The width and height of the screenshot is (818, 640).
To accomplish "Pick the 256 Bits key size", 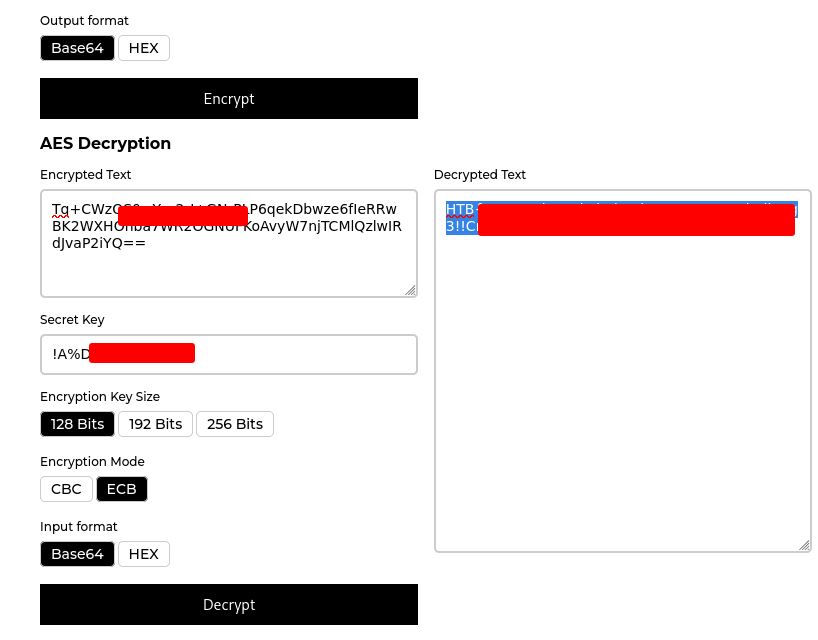I will (x=234, y=424).
